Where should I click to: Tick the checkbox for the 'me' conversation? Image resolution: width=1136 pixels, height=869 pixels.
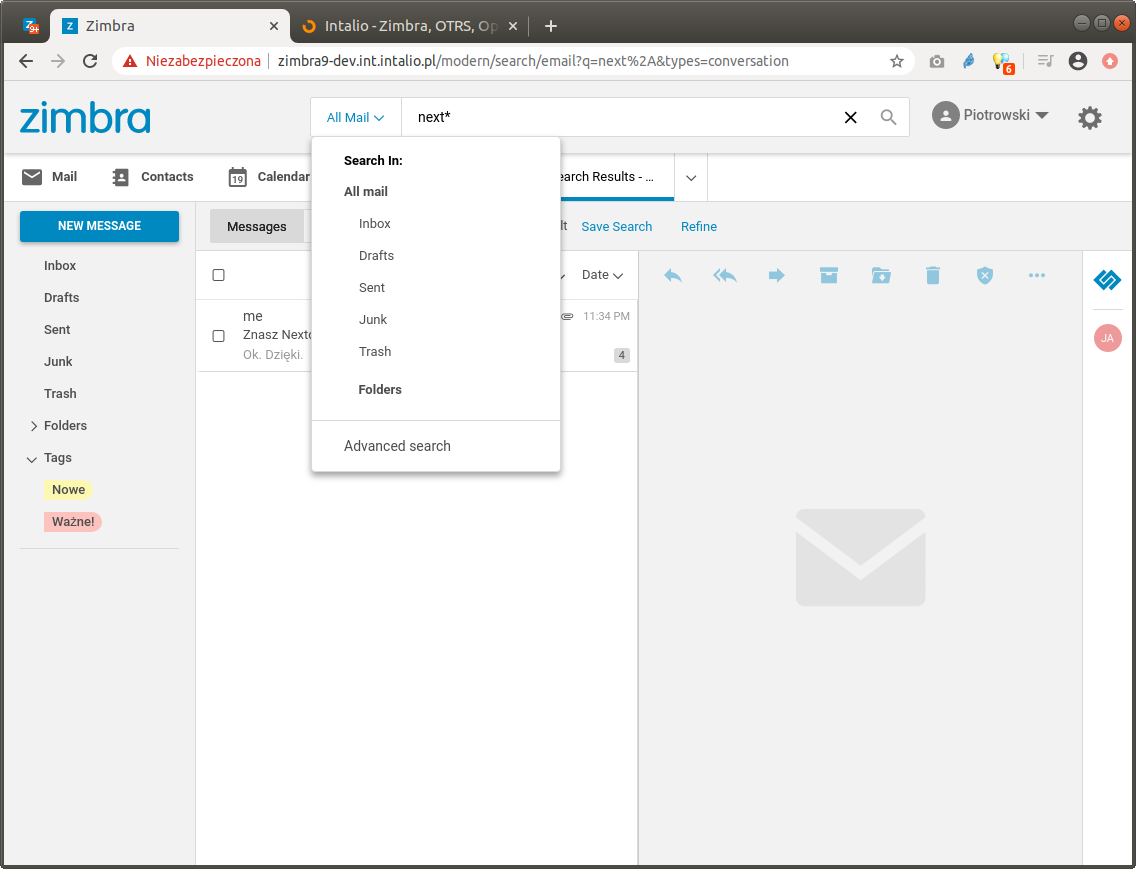(x=219, y=336)
